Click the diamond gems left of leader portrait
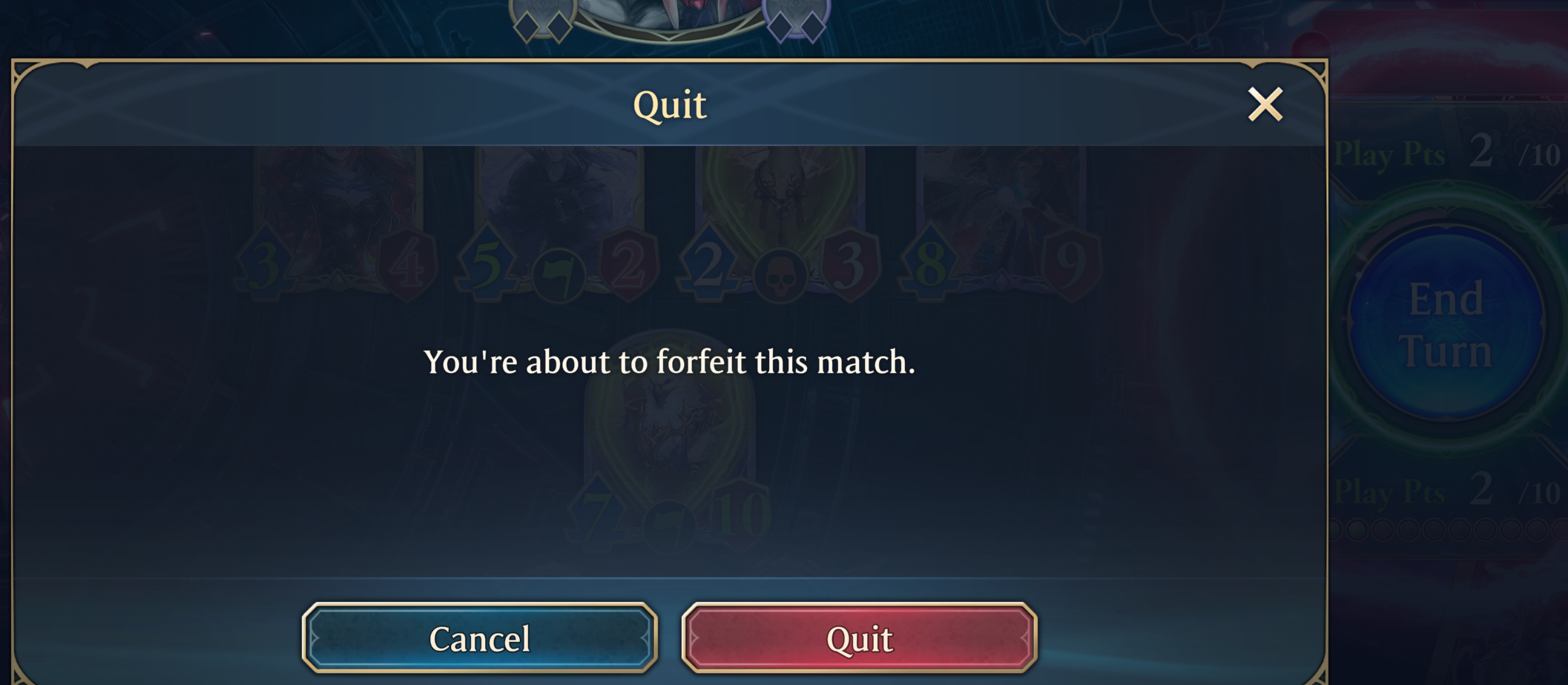 [543, 24]
